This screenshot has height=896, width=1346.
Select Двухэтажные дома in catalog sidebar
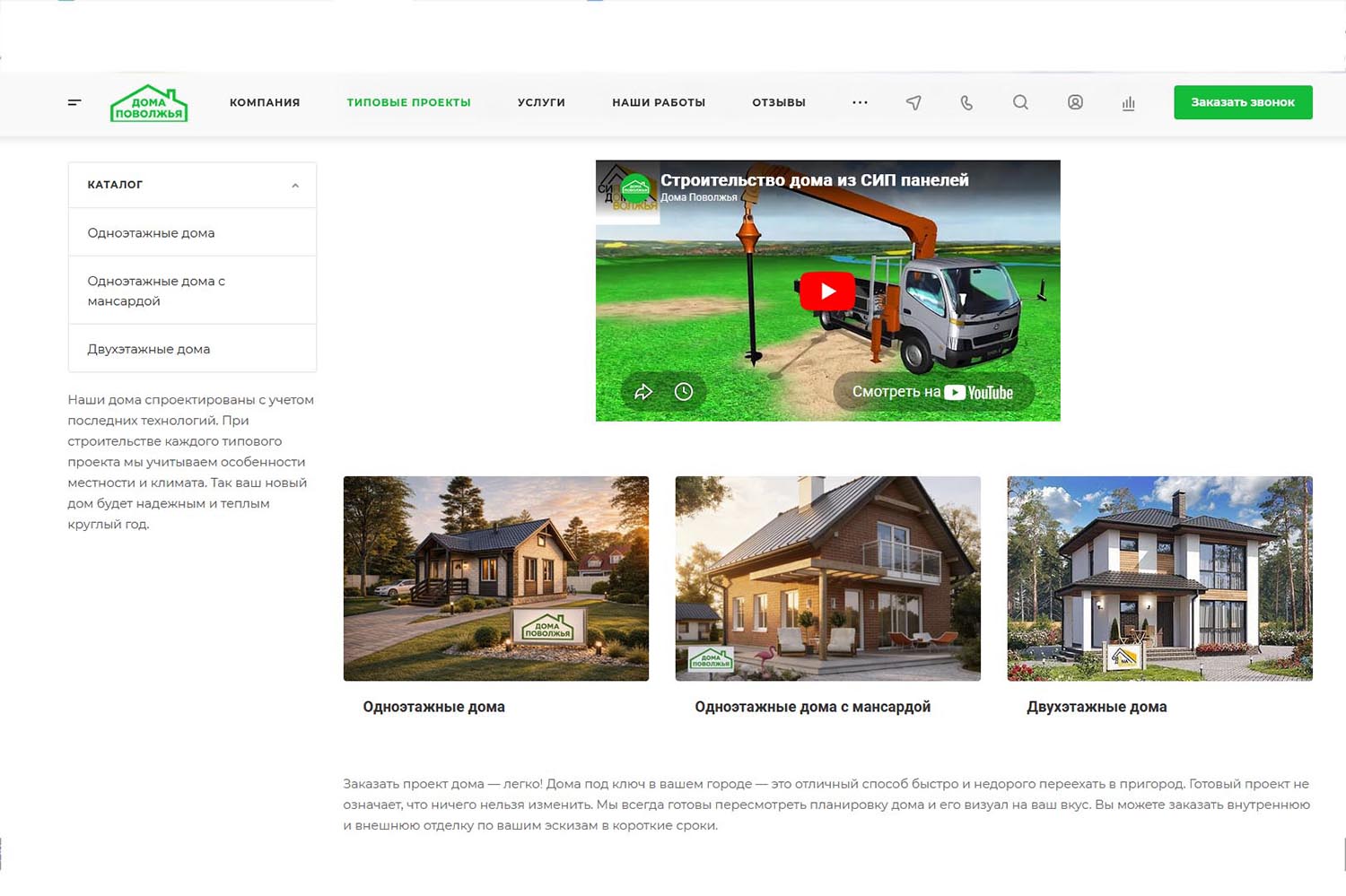[x=149, y=349]
